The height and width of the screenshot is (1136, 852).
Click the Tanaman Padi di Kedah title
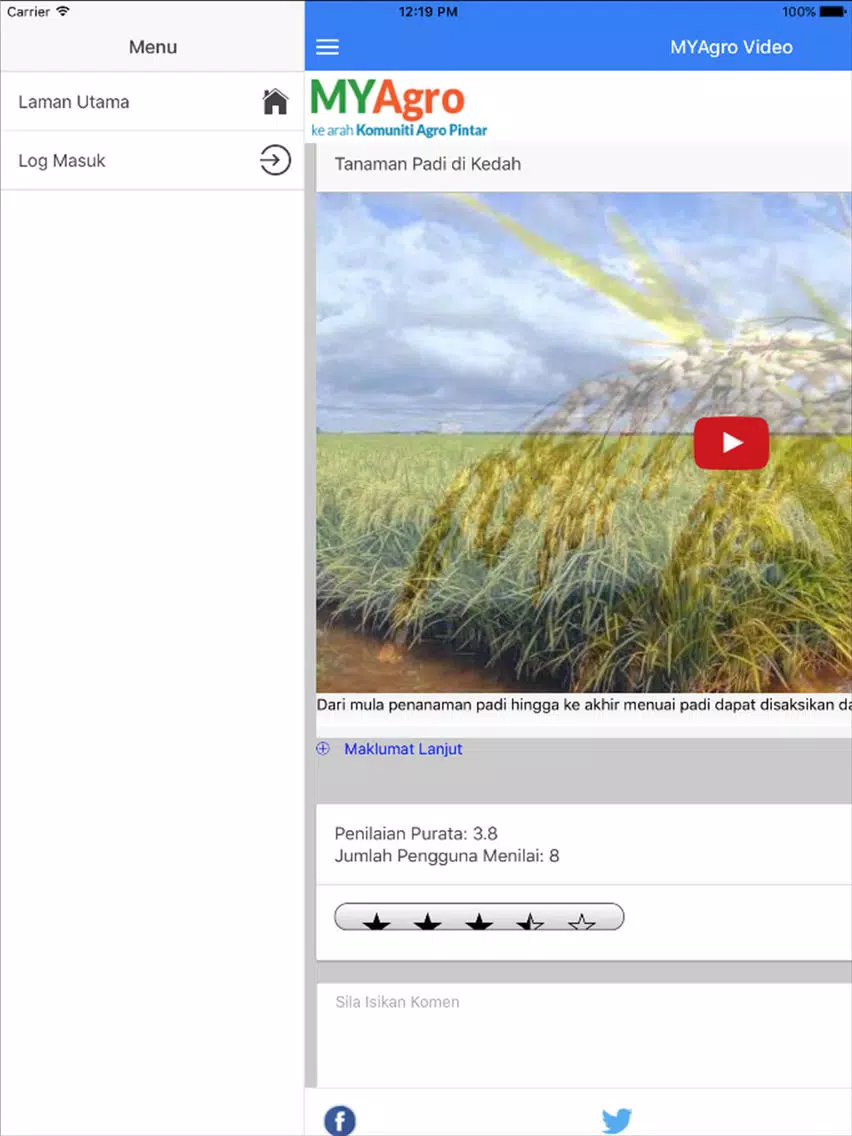pos(427,164)
